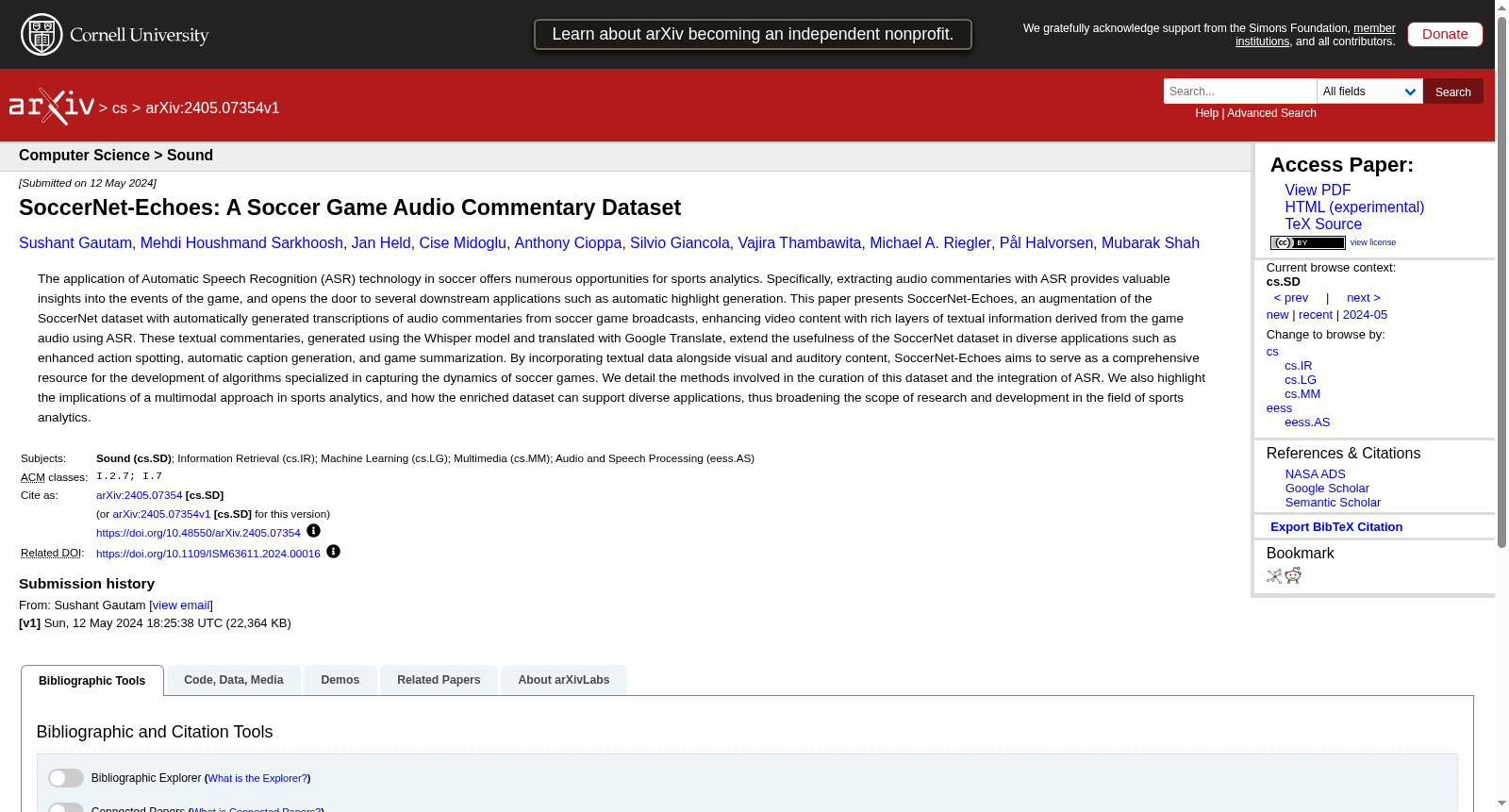The width and height of the screenshot is (1509, 812).
Task: Open author Pål Halvorsen link
Action: point(1046,243)
